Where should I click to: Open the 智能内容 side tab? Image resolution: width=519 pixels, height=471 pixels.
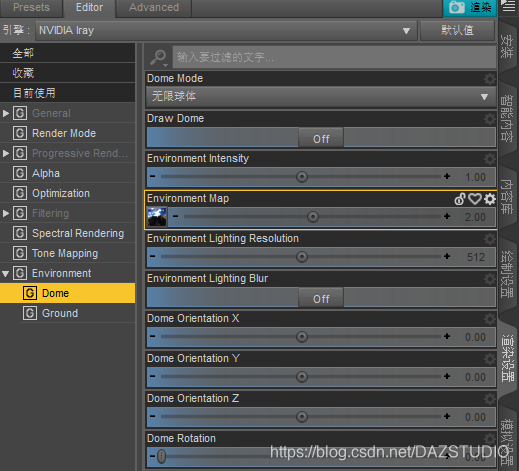[507, 118]
